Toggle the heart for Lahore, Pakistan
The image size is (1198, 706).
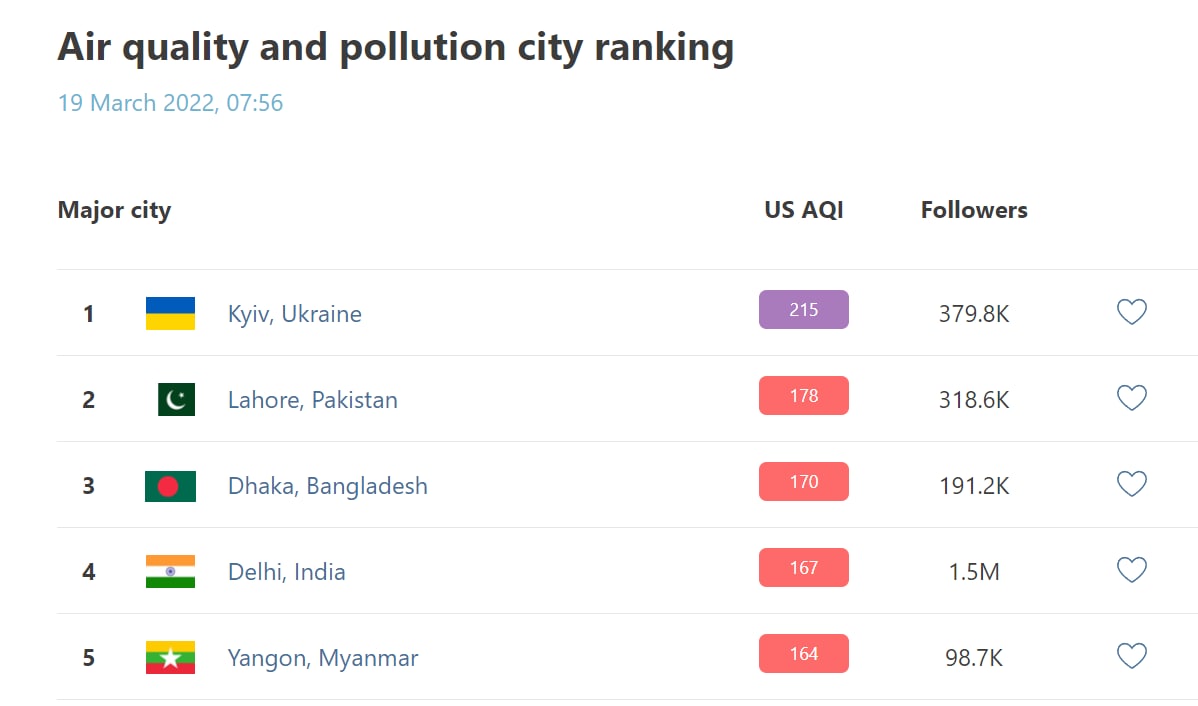click(1131, 399)
